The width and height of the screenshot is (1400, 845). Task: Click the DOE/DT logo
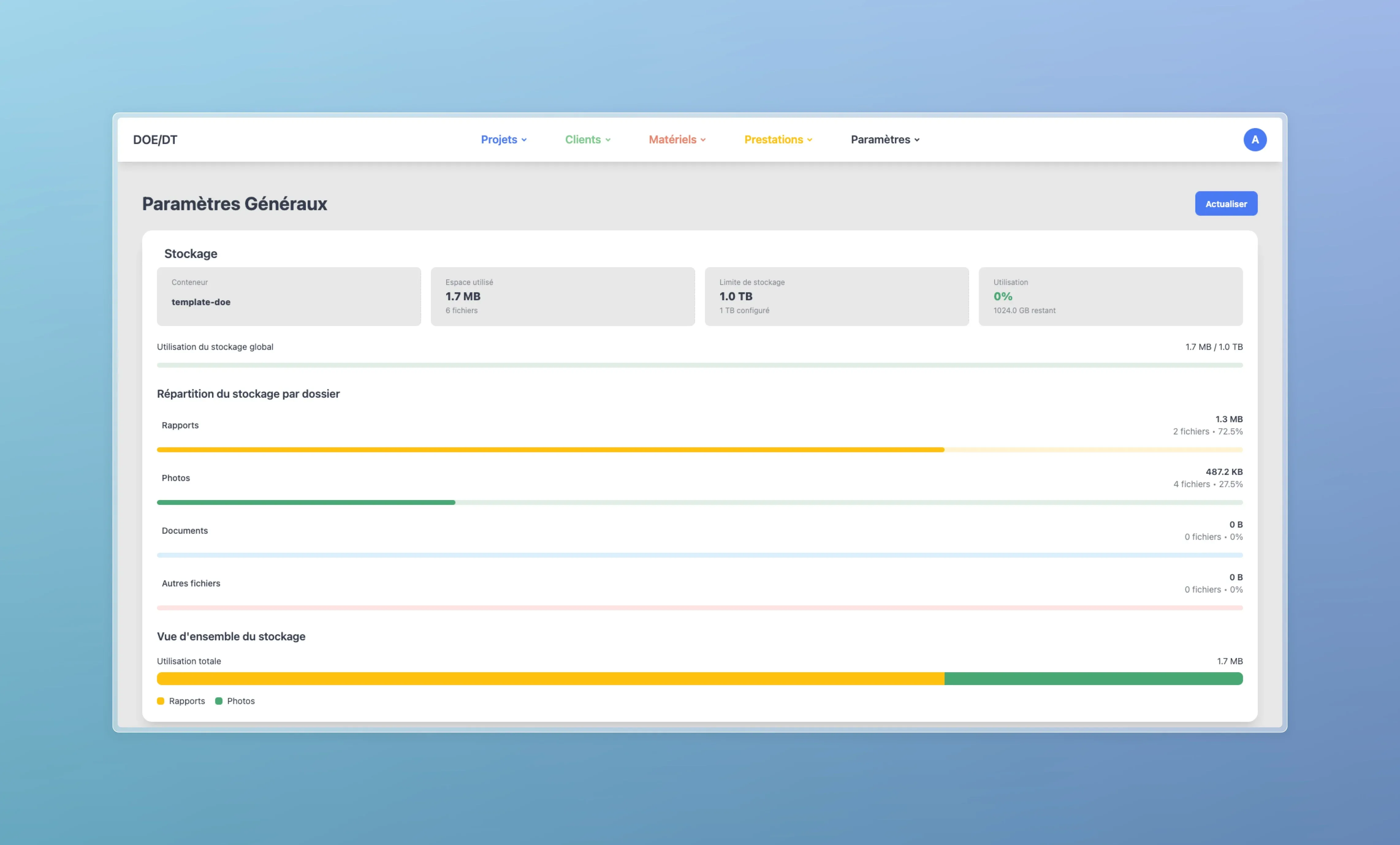pyautogui.click(x=155, y=140)
